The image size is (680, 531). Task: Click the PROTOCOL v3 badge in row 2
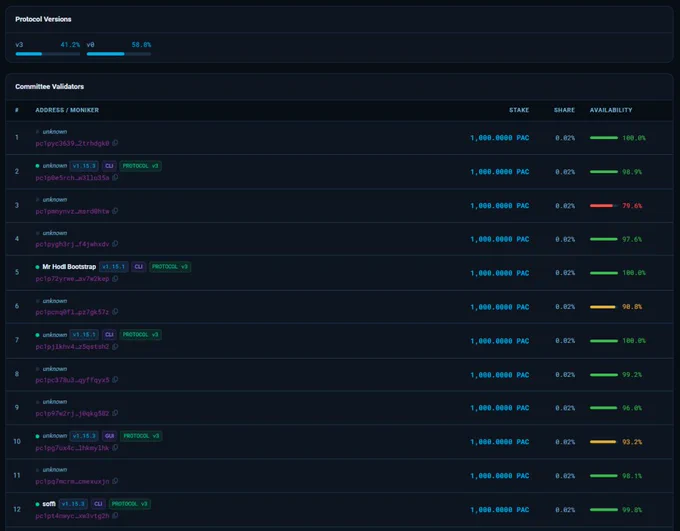(x=141, y=166)
